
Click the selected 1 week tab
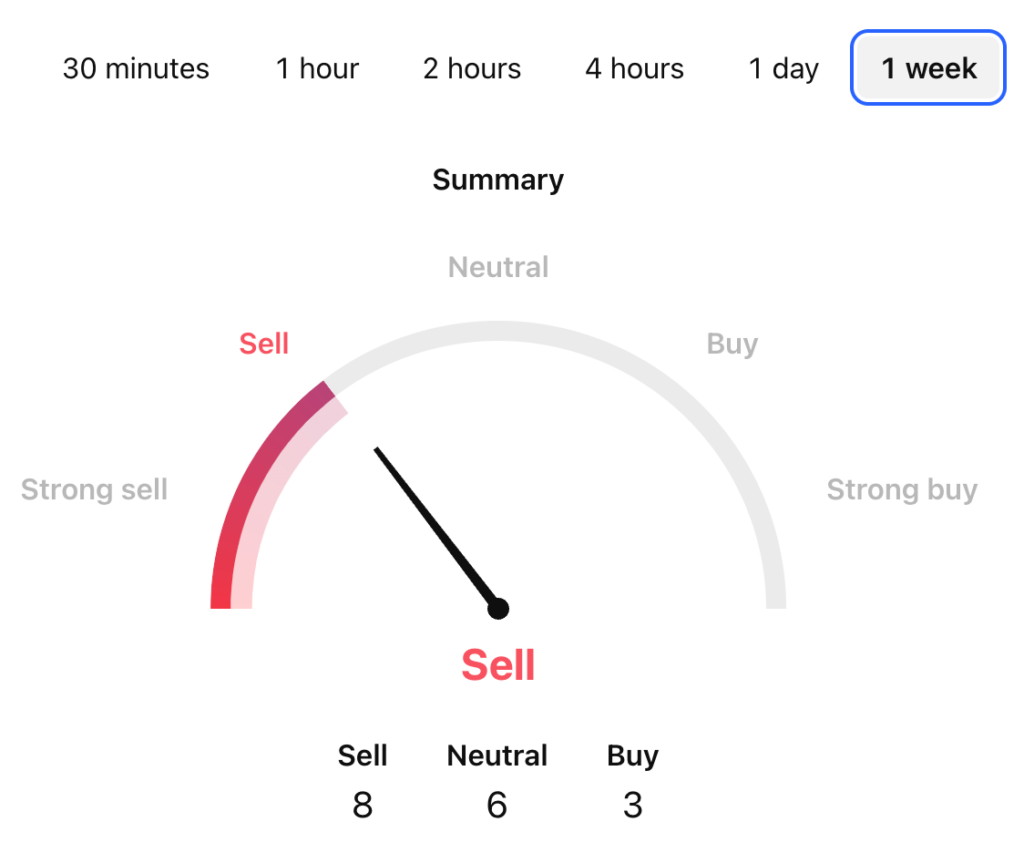[928, 68]
